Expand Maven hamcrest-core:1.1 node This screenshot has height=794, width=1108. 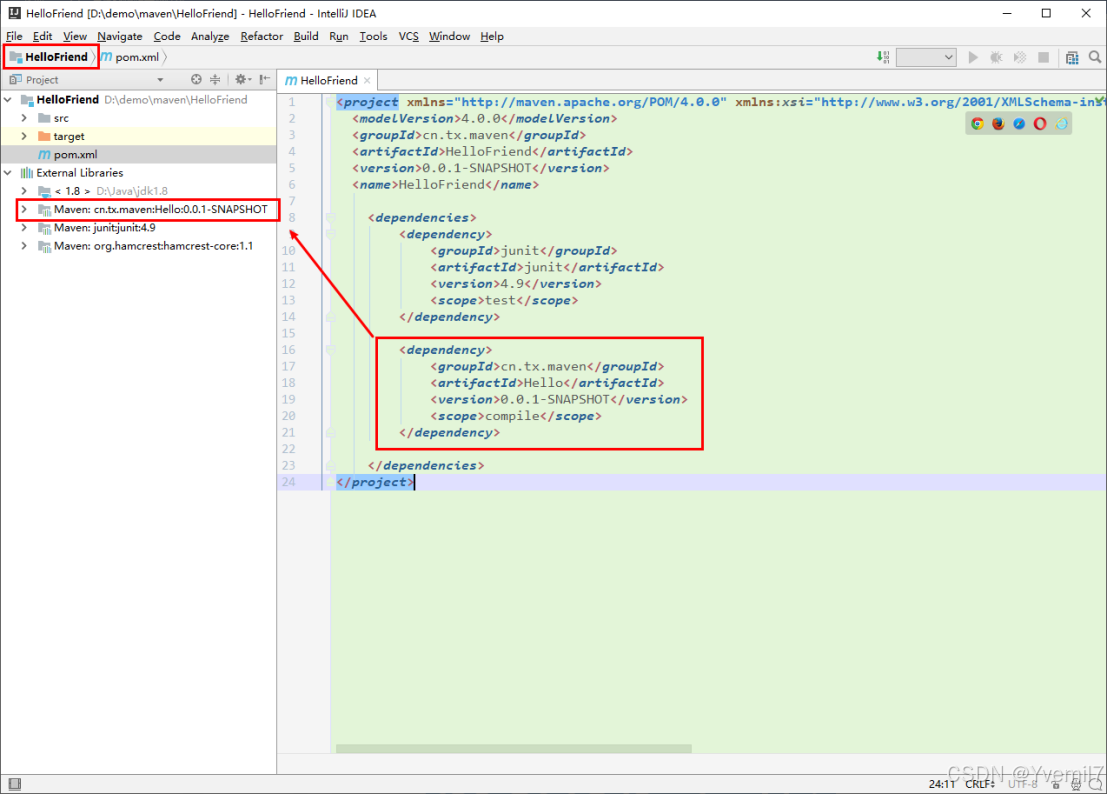[24, 246]
